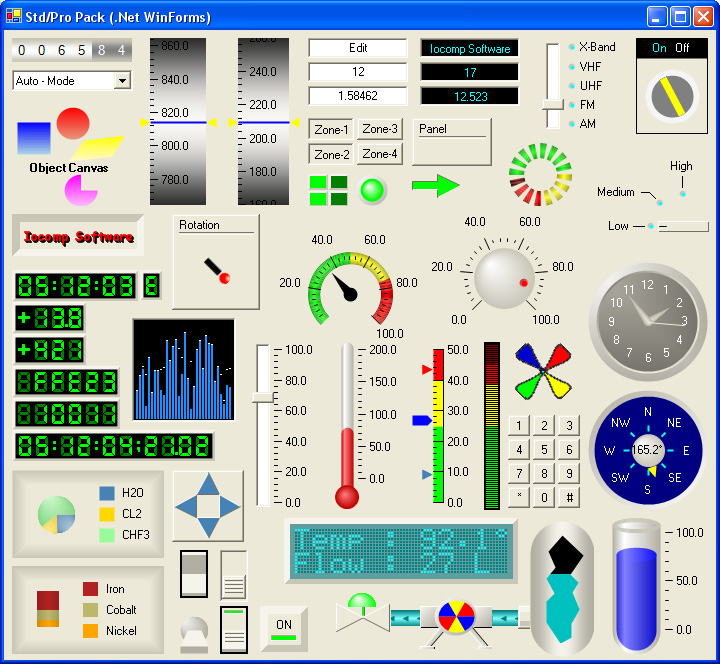
Task: Turn the On/Off rotary switch knob
Action: [x=672, y=96]
